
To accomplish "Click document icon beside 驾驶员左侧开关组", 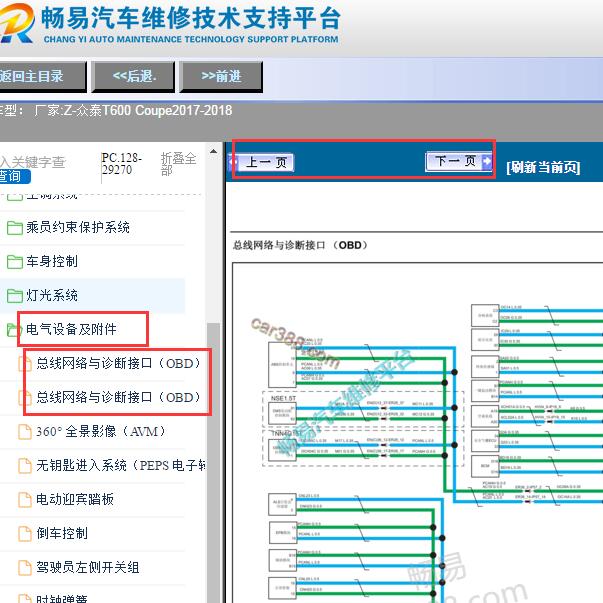I will [25, 568].
